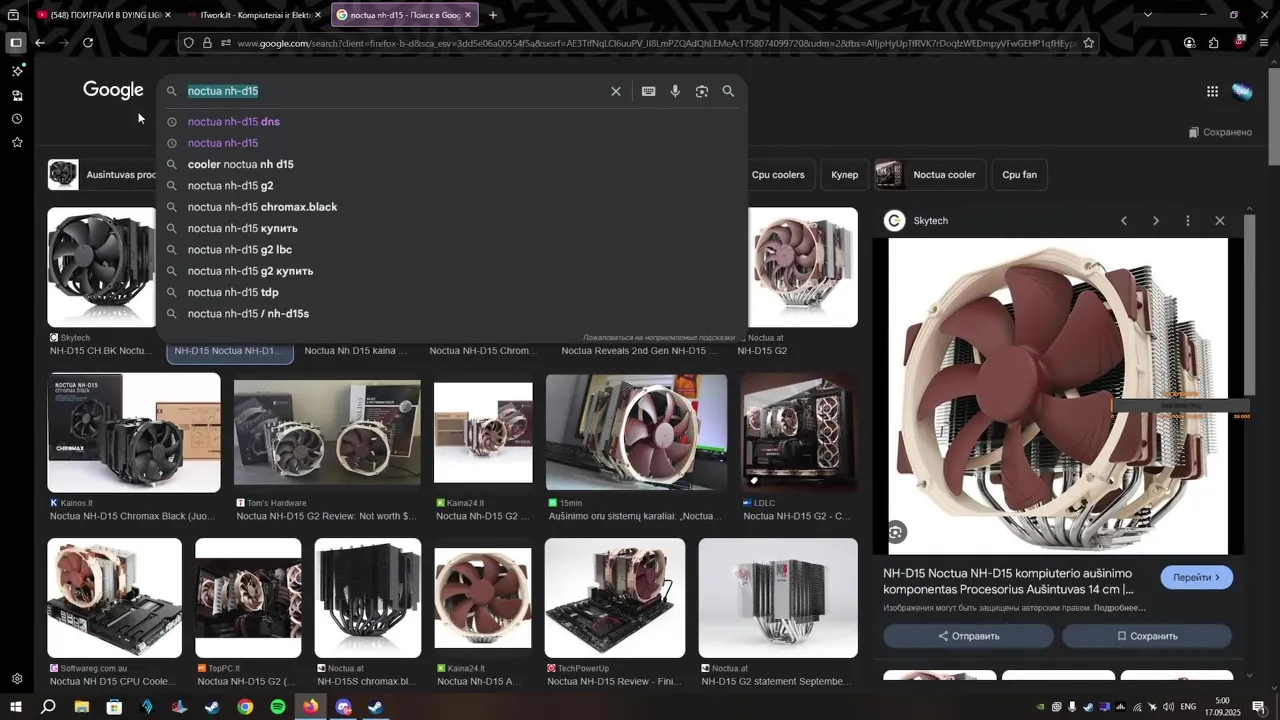
Task: Clear the search box with X
Action: click(x=616, y=91)
